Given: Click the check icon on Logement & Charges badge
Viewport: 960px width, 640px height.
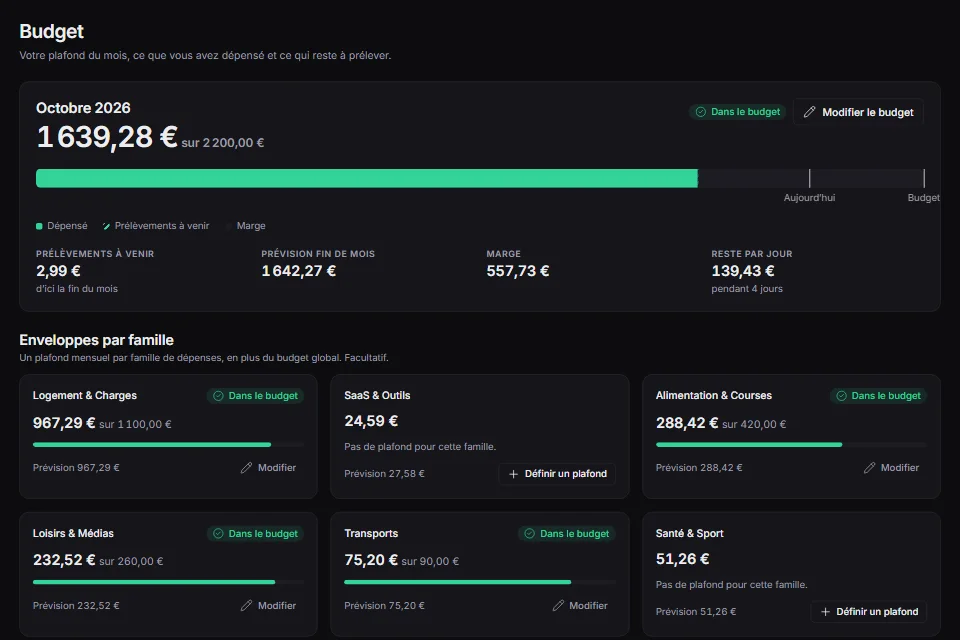Looking at the screenshot, I should click(218, 396).
